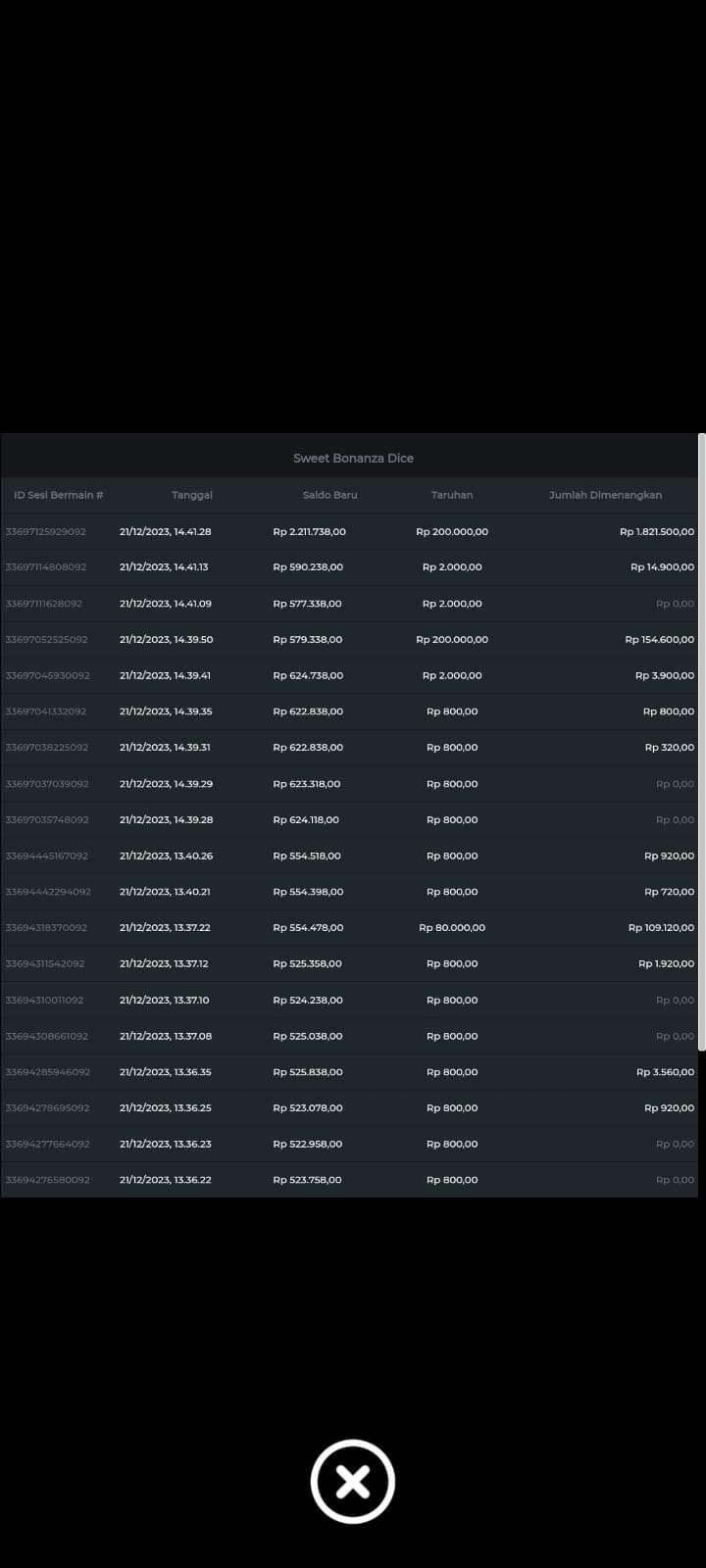Open session ID 33697114808092

pyautogui.click(x=46, y=567)
